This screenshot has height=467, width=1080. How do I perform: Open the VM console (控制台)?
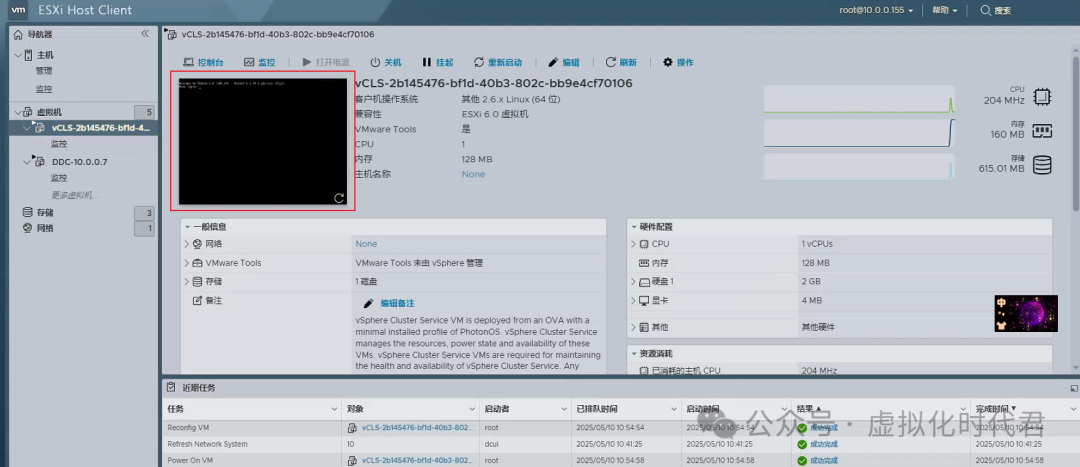point(204,62)
